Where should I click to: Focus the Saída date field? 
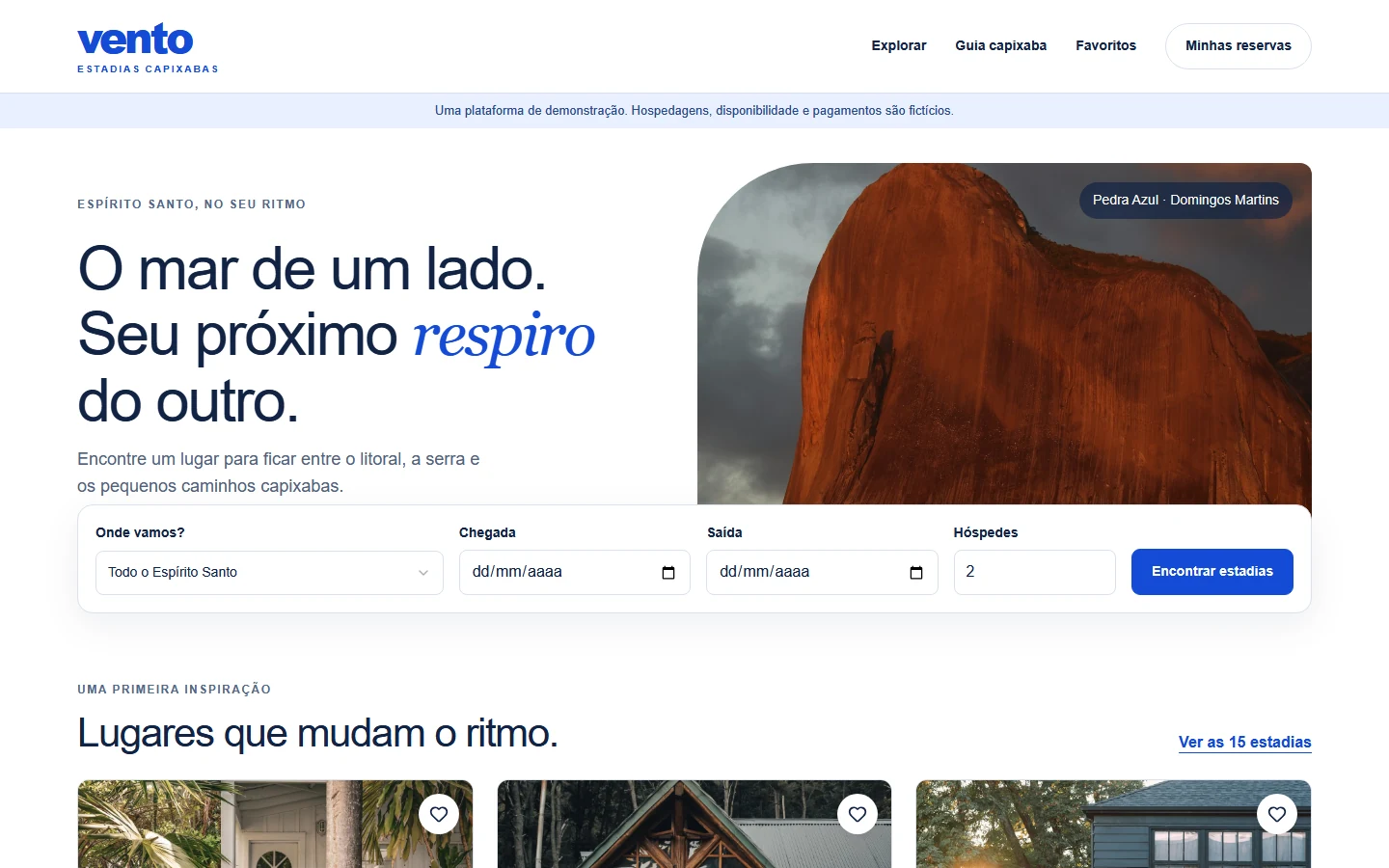click(822, 573)
